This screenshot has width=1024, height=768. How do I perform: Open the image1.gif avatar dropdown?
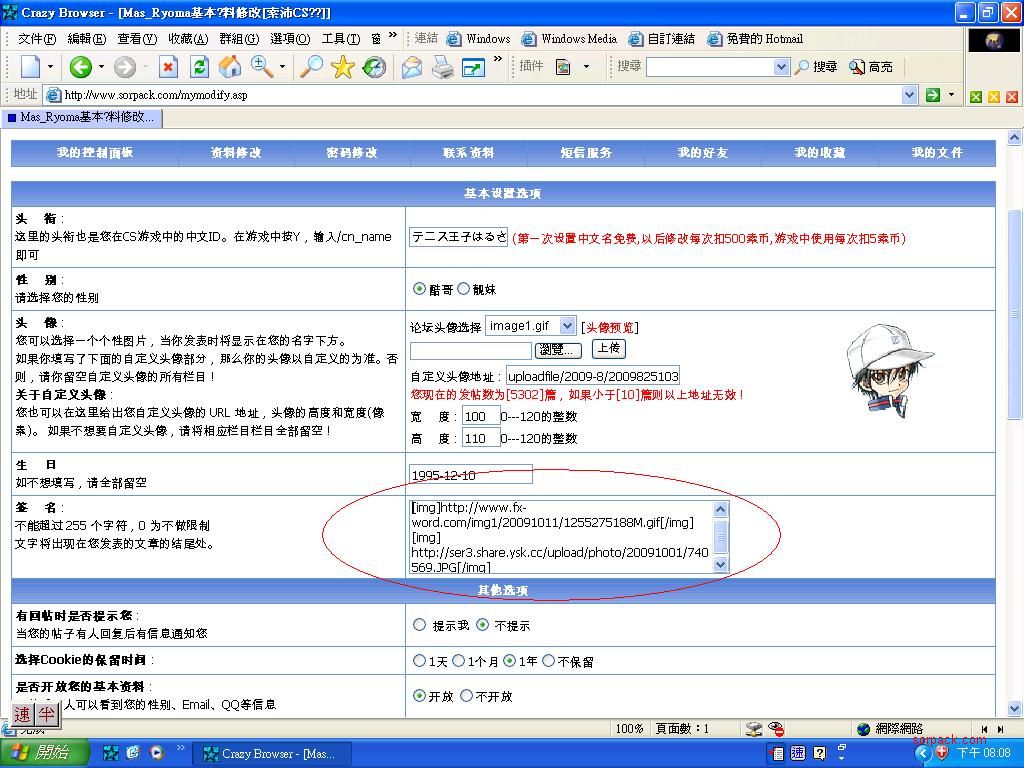tap(567, 326)
